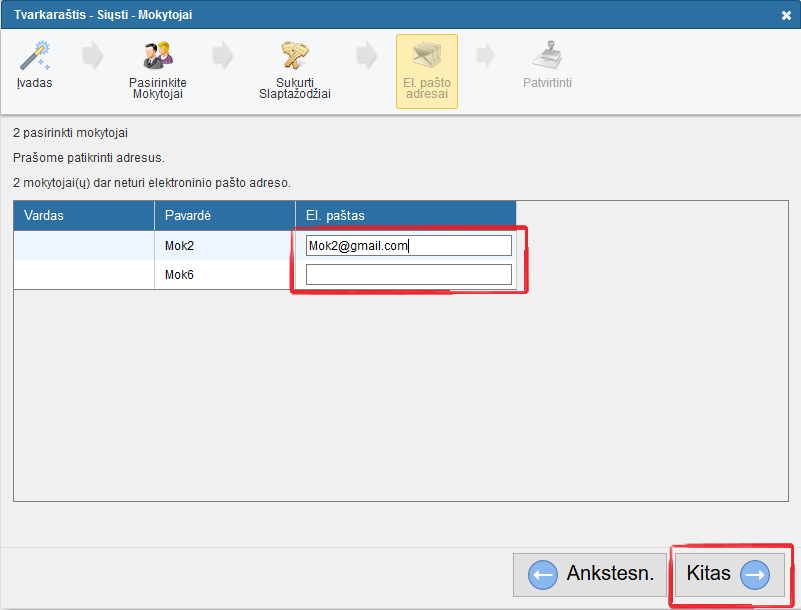This screenshot has height=610, width=801.
Task: Open the Sukurti Slaptažodžiai keys step
Action: [x=294, y=56]
